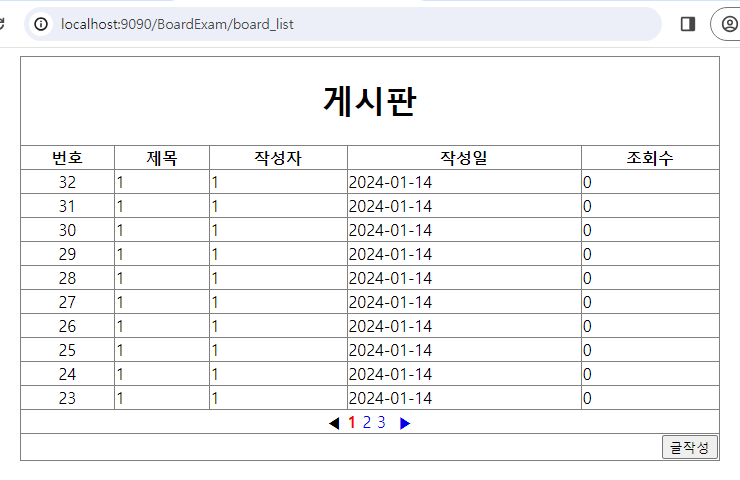Screen dimensions: 740x480
Task: Click the 2024-01-14 date in row 24
Action: [x=390, y=374]
